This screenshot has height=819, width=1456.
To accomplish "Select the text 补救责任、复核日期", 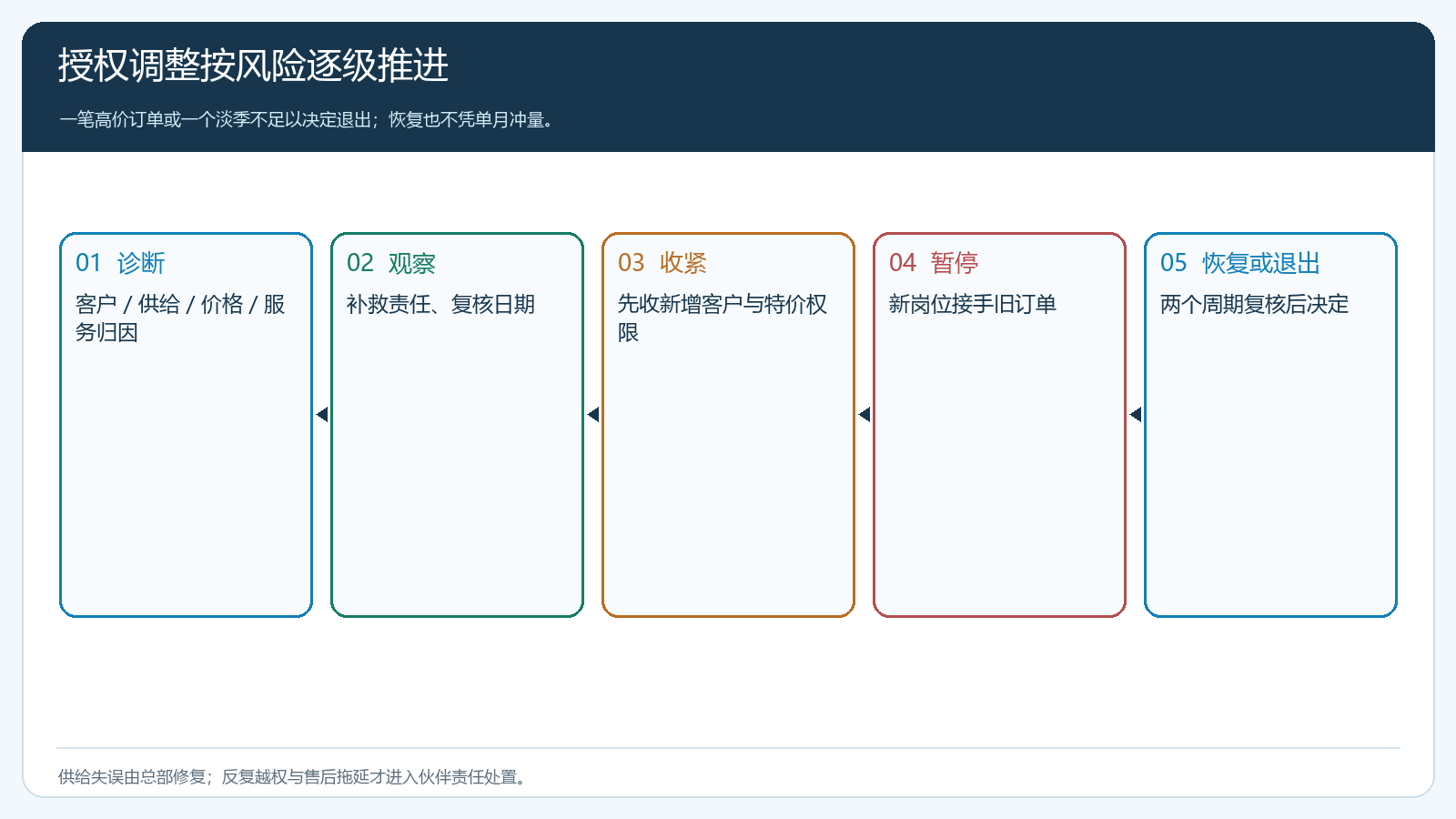I will click(x=440, y=304).
